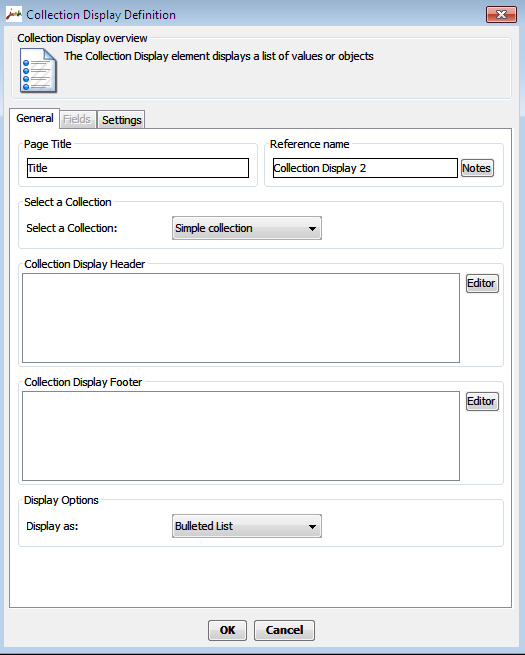Cancel the Collection Display Definition

point(284,630)
